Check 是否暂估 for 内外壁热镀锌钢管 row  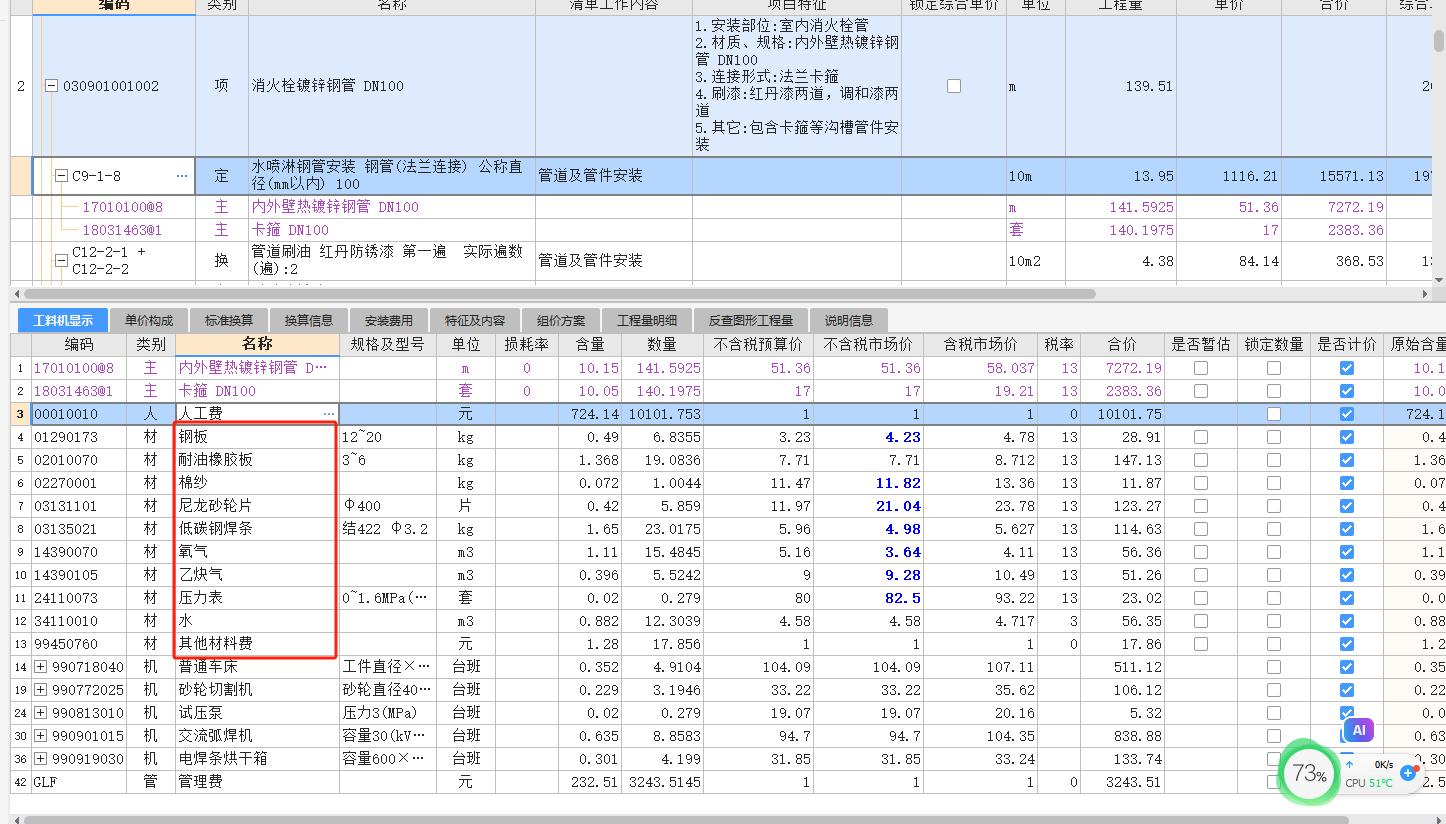click(1201, 368)
